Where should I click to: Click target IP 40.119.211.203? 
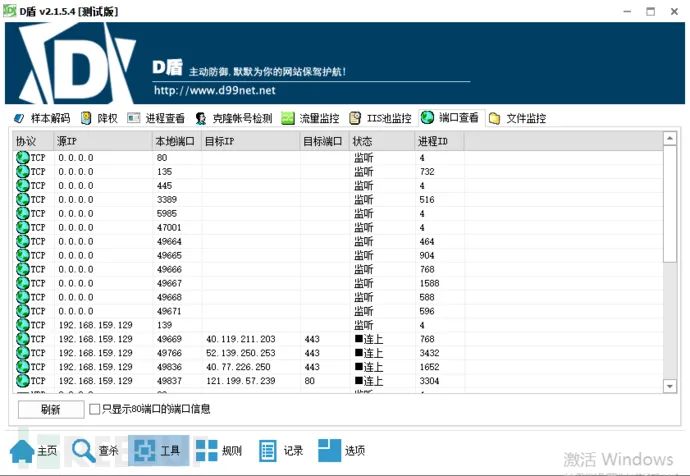(241, 339)
